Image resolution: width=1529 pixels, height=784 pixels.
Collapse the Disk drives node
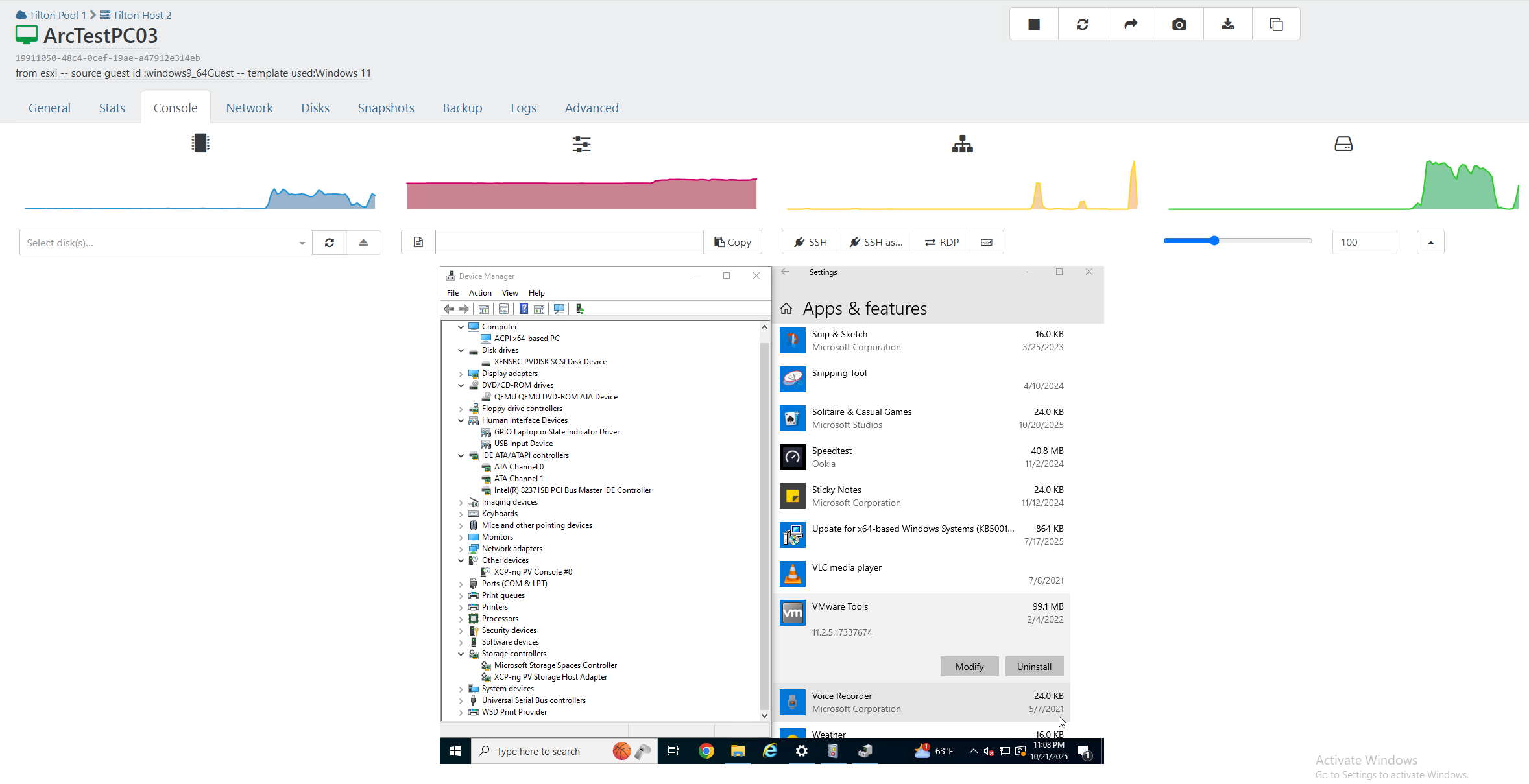[x=461, y=350]
